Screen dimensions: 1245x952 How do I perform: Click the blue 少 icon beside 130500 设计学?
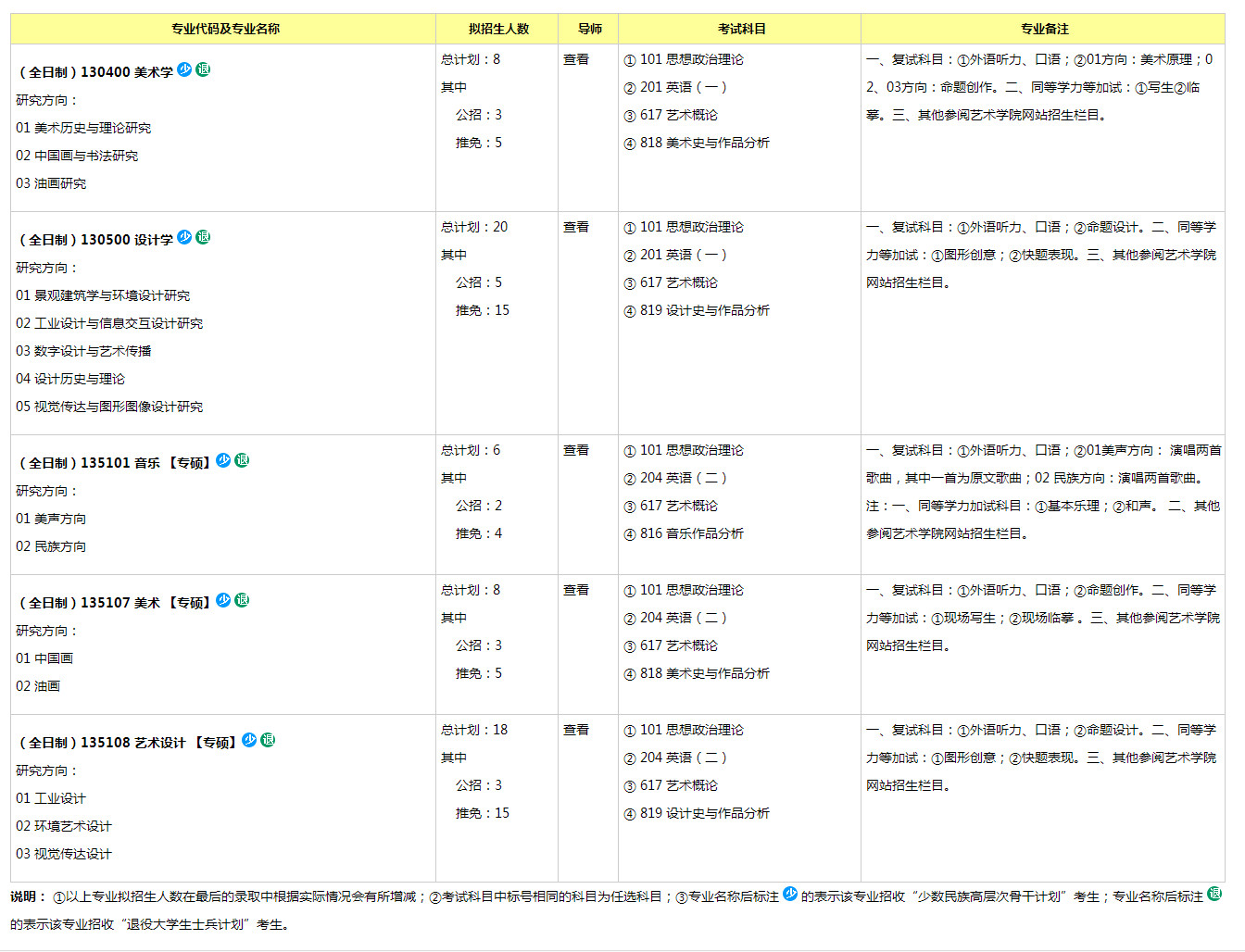[184, 237]
